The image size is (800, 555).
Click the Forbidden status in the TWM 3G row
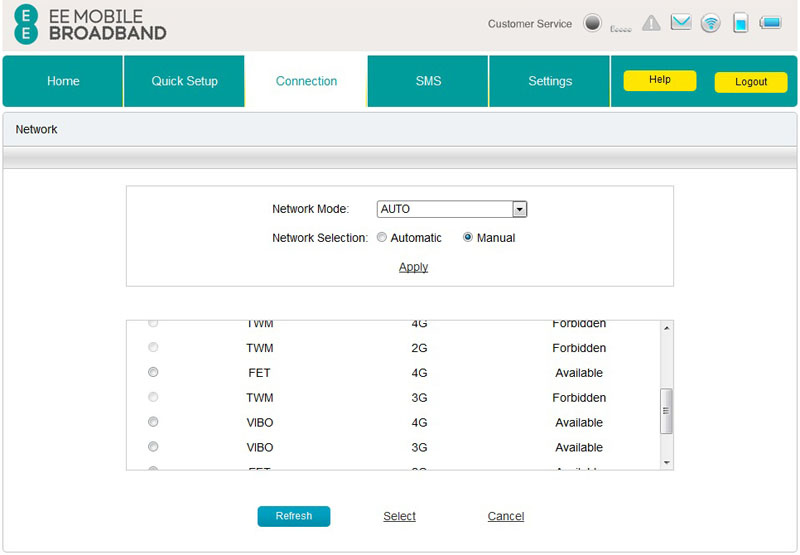(579, 397)
